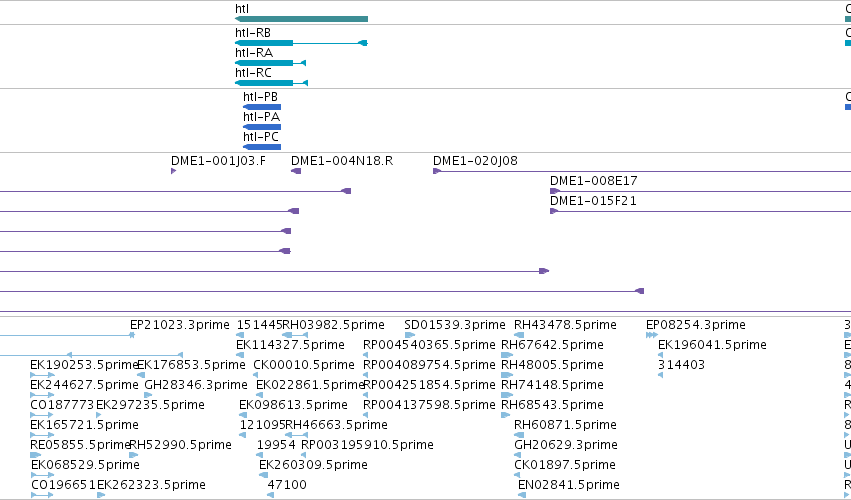The width and height of the screenshot is (851, 500).
Task: Click the DME1-015F21 start arrow
Action: pyautogui.click(x=554, y=211)
